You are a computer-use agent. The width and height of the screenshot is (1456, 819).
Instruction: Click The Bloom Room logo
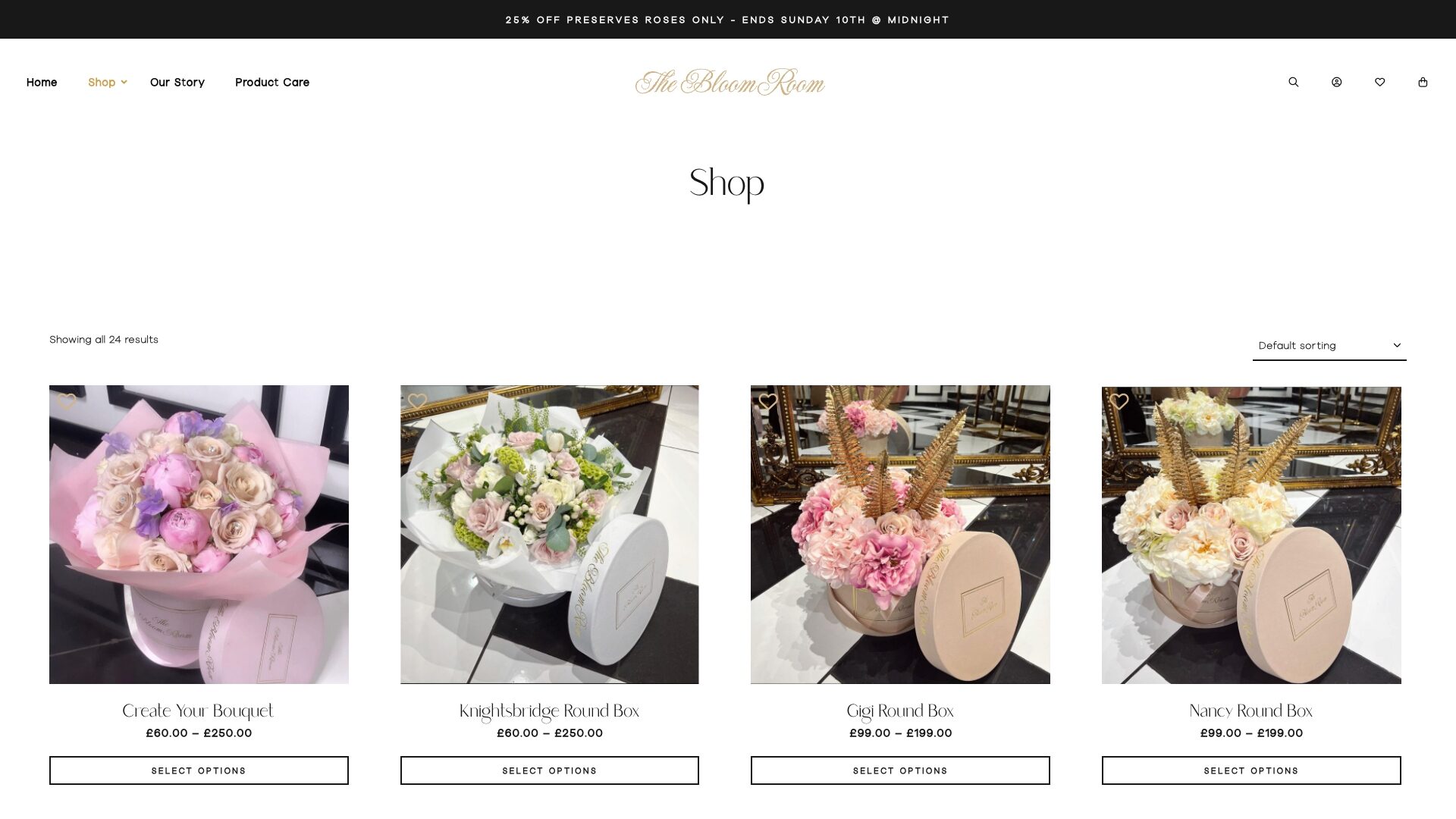[730, 82]
